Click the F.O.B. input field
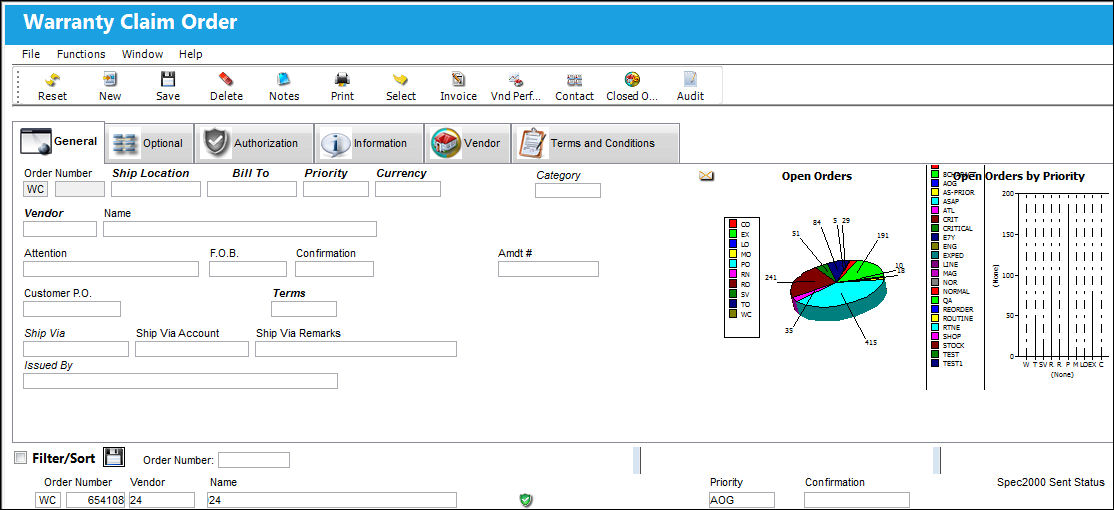 tap(248, 268)
